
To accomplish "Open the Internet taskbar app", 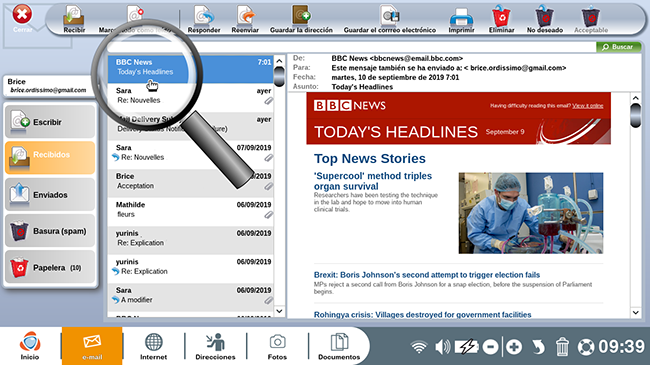I will [153, 346].
